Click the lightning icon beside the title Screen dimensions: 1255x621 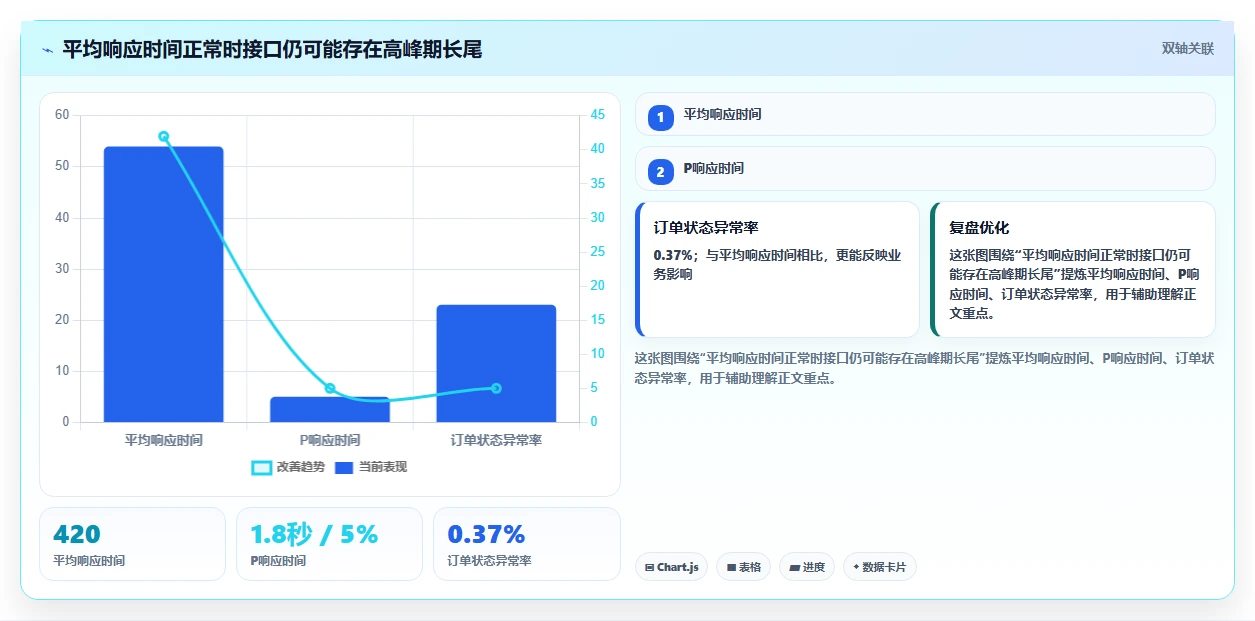click(47, 49)
